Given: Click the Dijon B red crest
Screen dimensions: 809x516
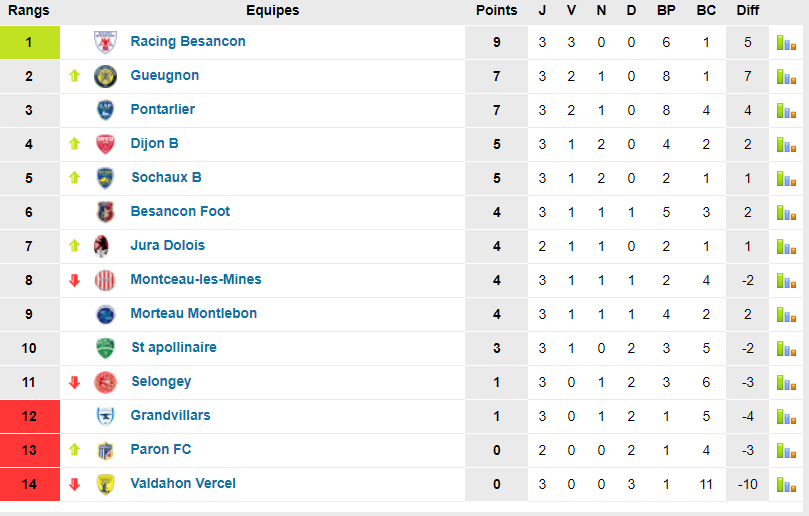Looking at the screenshot, I should coord(105,144).
